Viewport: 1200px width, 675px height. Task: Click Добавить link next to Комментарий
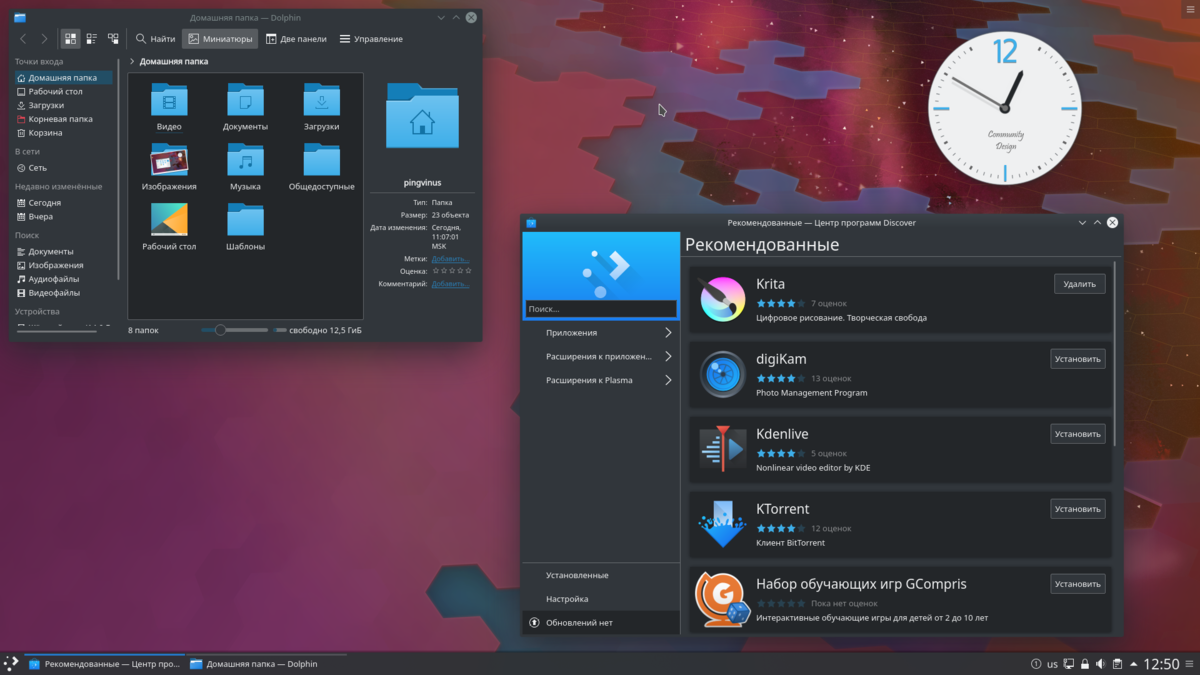(x=450, y=284)
